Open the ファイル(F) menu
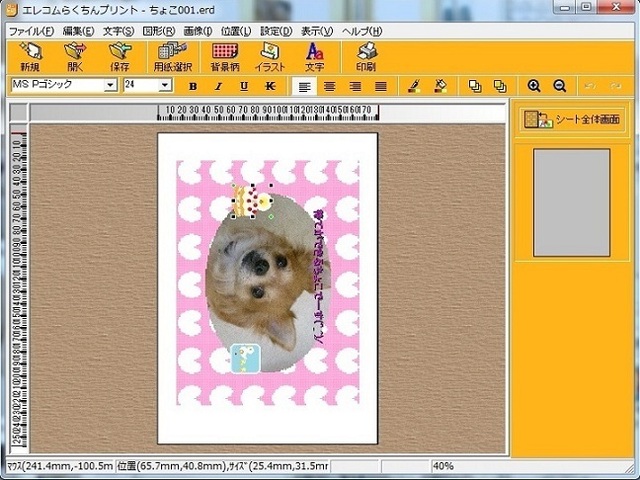 (x=31, y=31)
